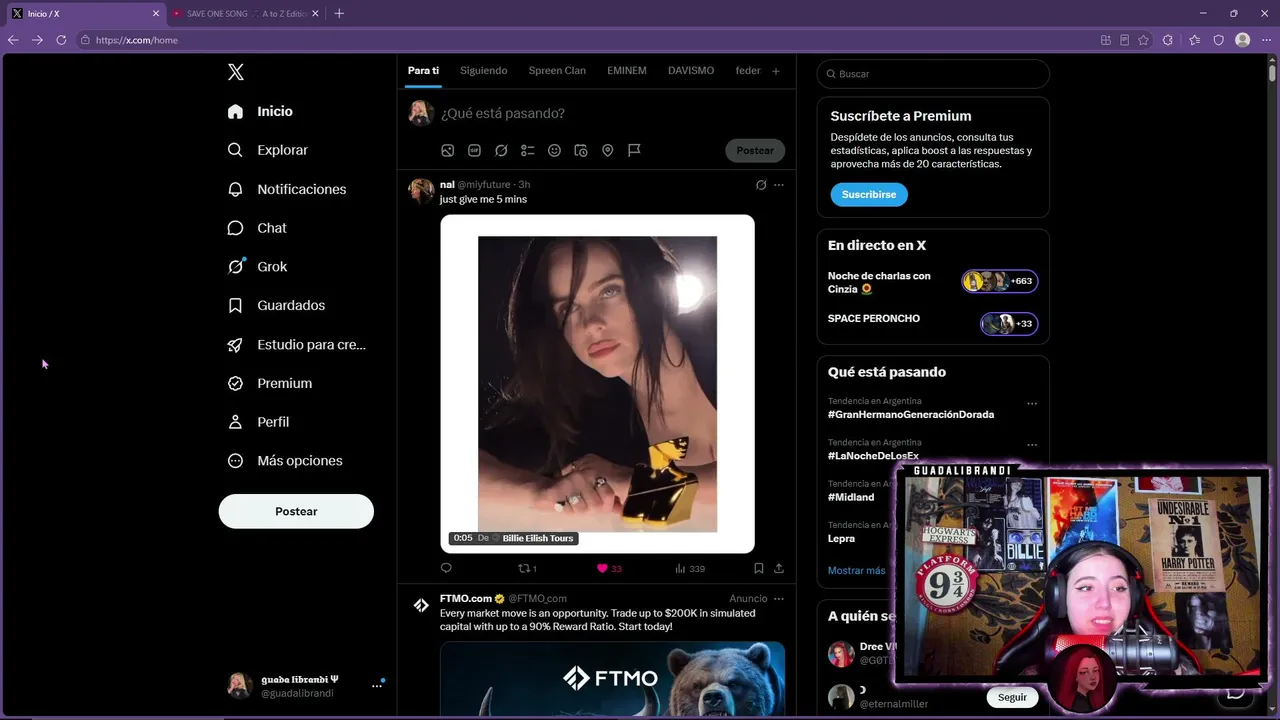Open nal's profile avatar on the post
1280x720 pixels.
pos(421,191)
